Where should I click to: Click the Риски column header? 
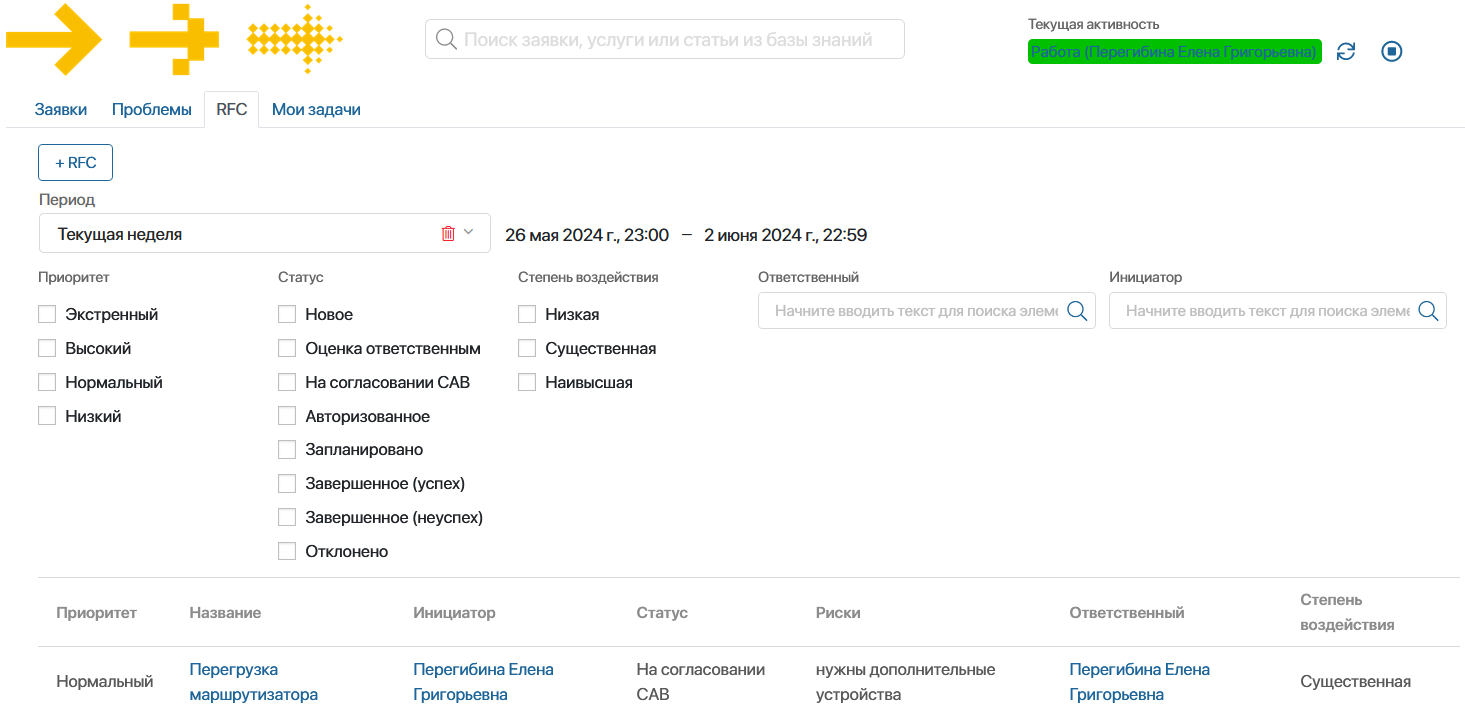point(838,613)
